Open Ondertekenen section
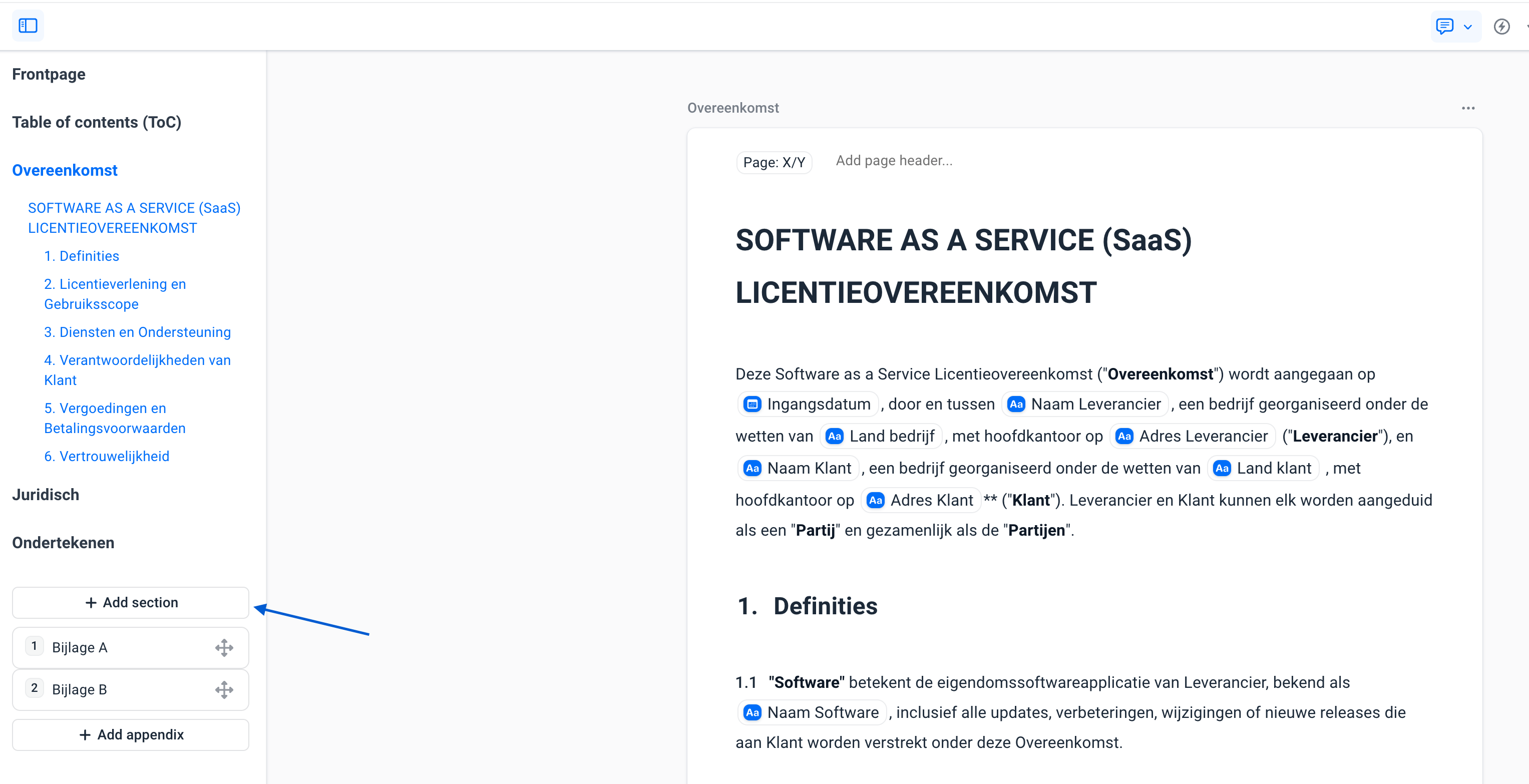Screen dimensions: 1529x784 (x=63, y=543)
